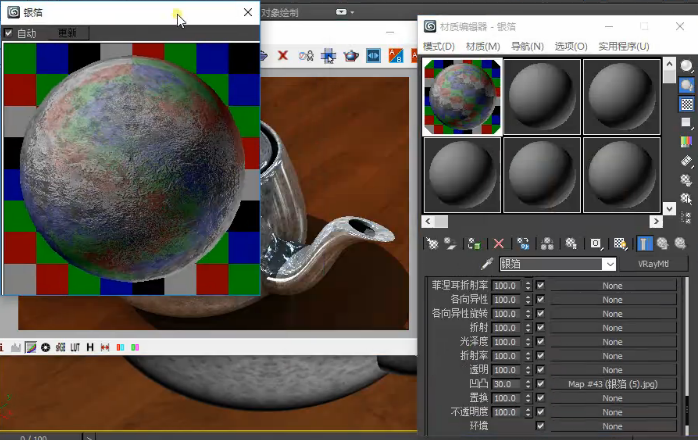
Task: Toggle sRGB icon in VFB toolbar
Action: 60,347
